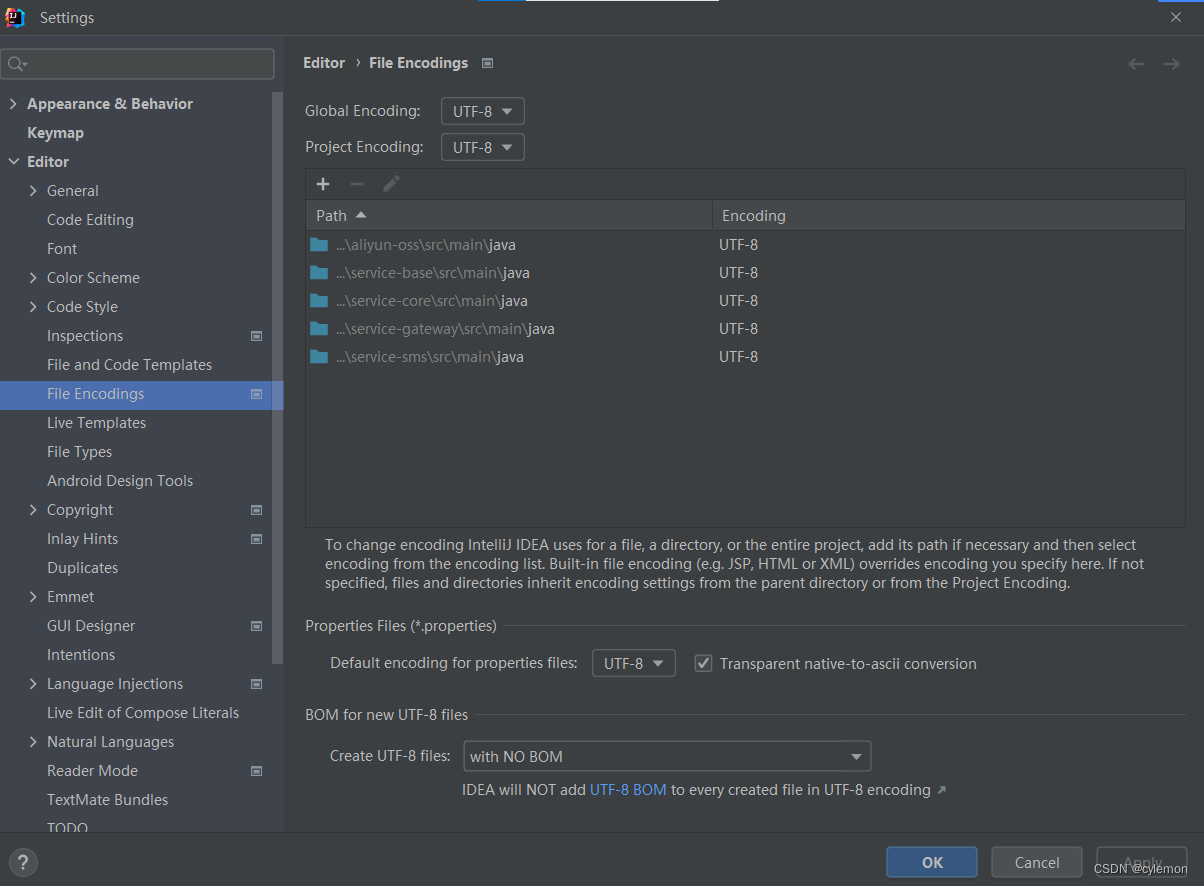Expand Appearance & Behavior section
This screenshot has height=886, width=1204.
(x=13, y=104)
